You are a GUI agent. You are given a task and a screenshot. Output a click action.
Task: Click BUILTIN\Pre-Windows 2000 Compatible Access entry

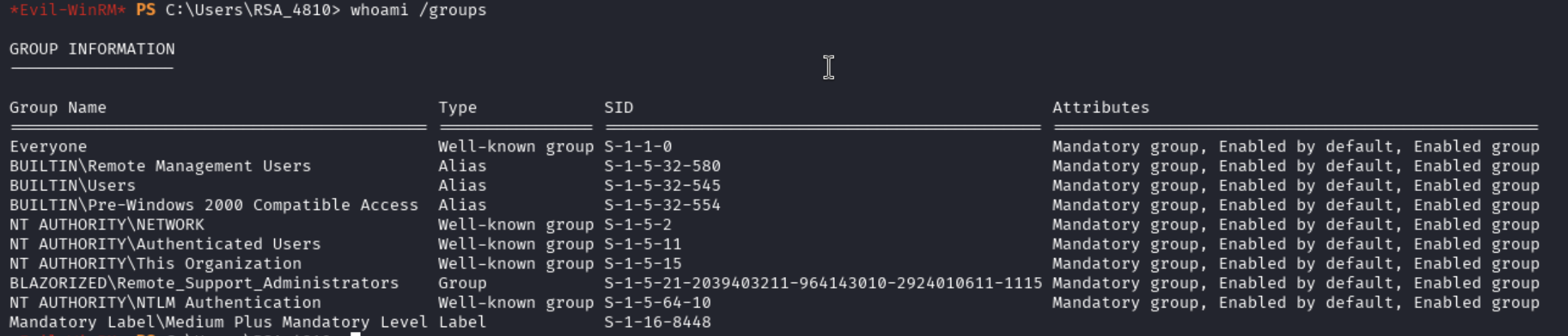coord(213,205)
